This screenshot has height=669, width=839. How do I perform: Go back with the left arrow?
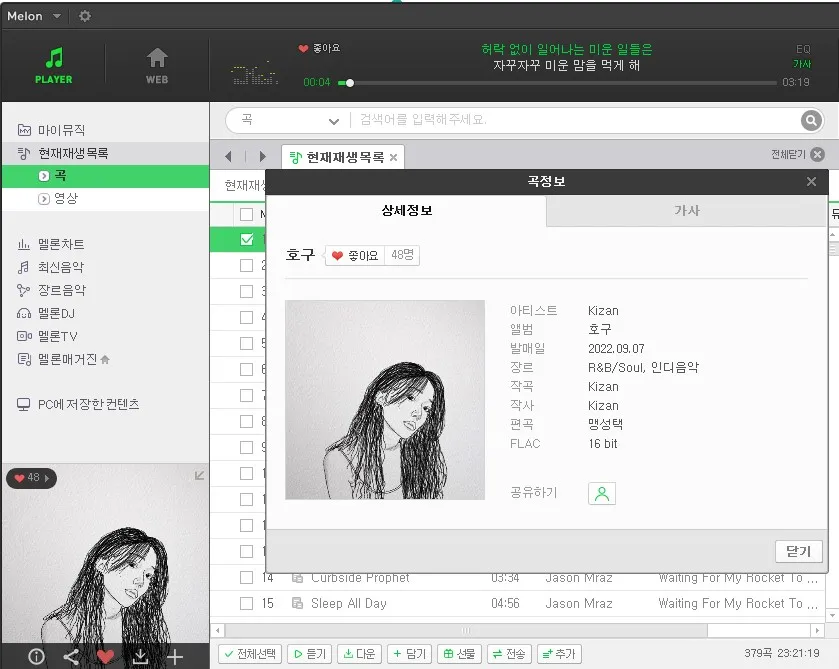pyautogui.click(x=228, y=156)
